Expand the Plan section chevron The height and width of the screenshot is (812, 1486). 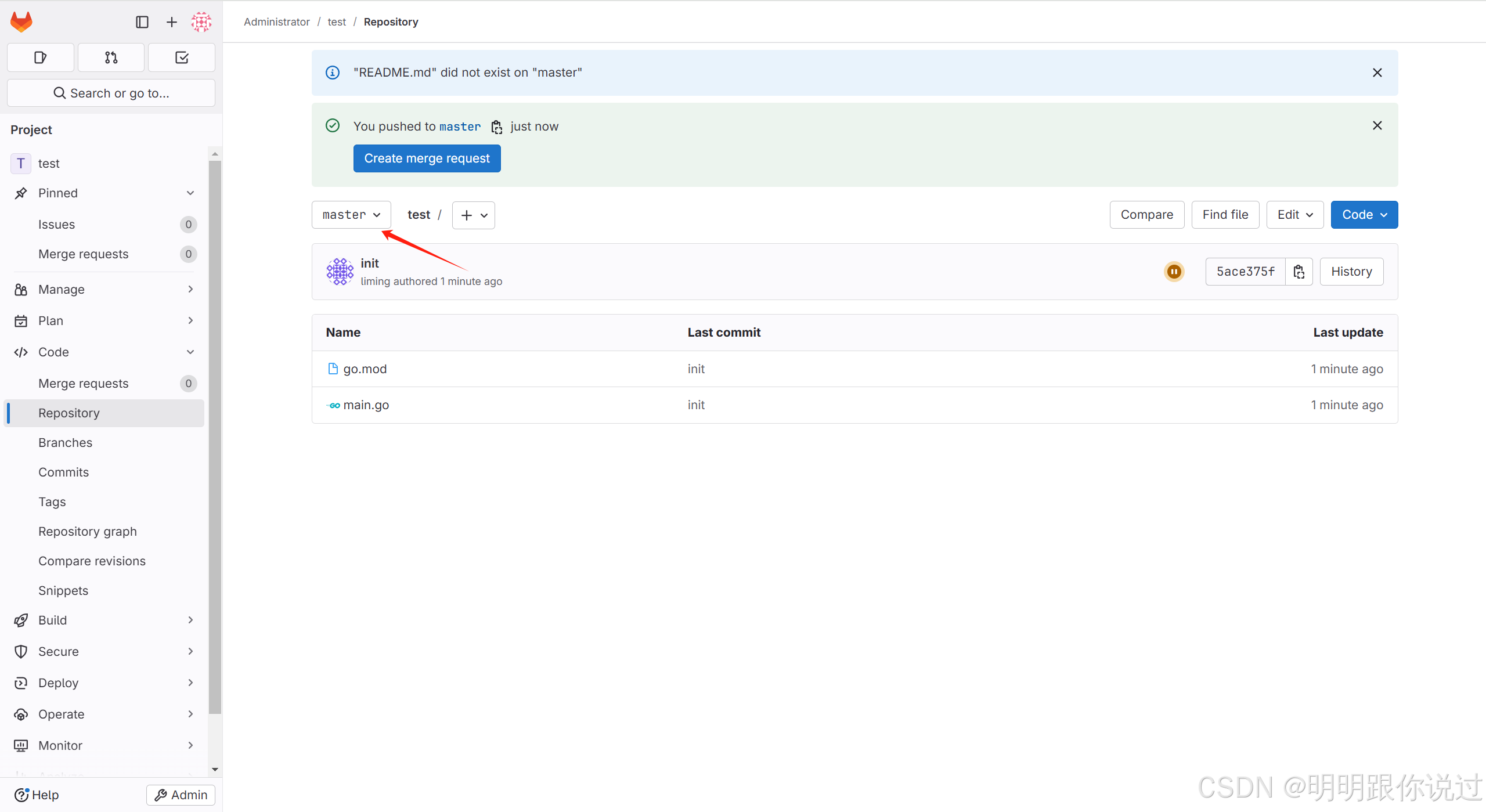pyautogui.click(x=190, y=321)
